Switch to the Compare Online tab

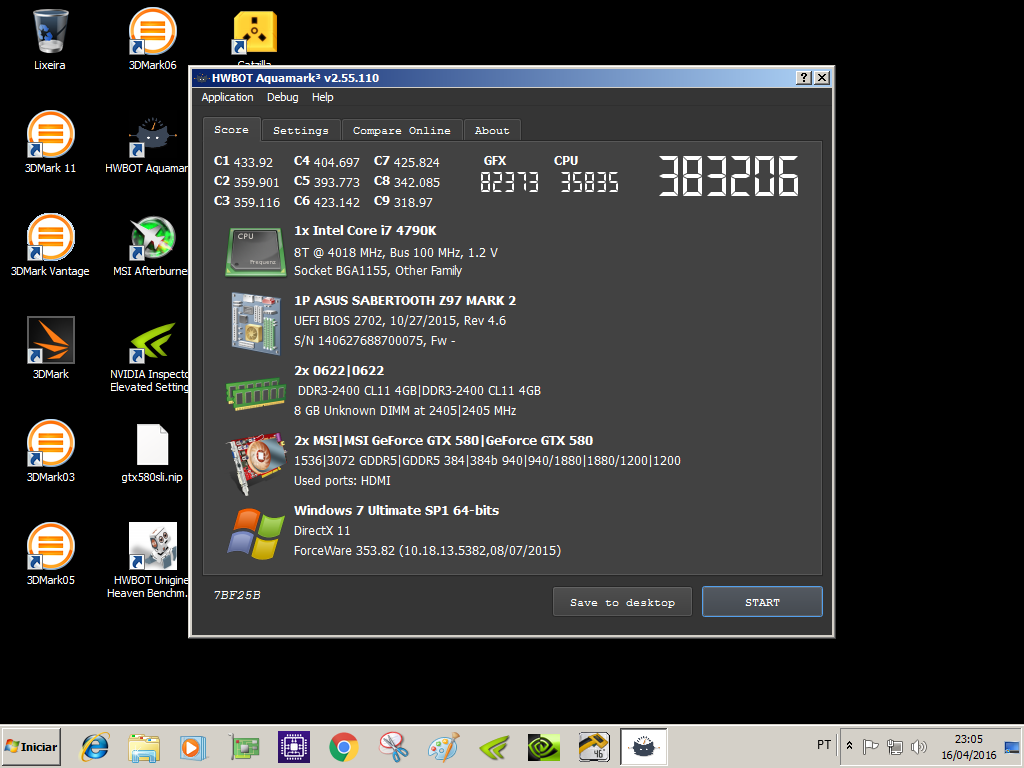click(x=402, y=131)
